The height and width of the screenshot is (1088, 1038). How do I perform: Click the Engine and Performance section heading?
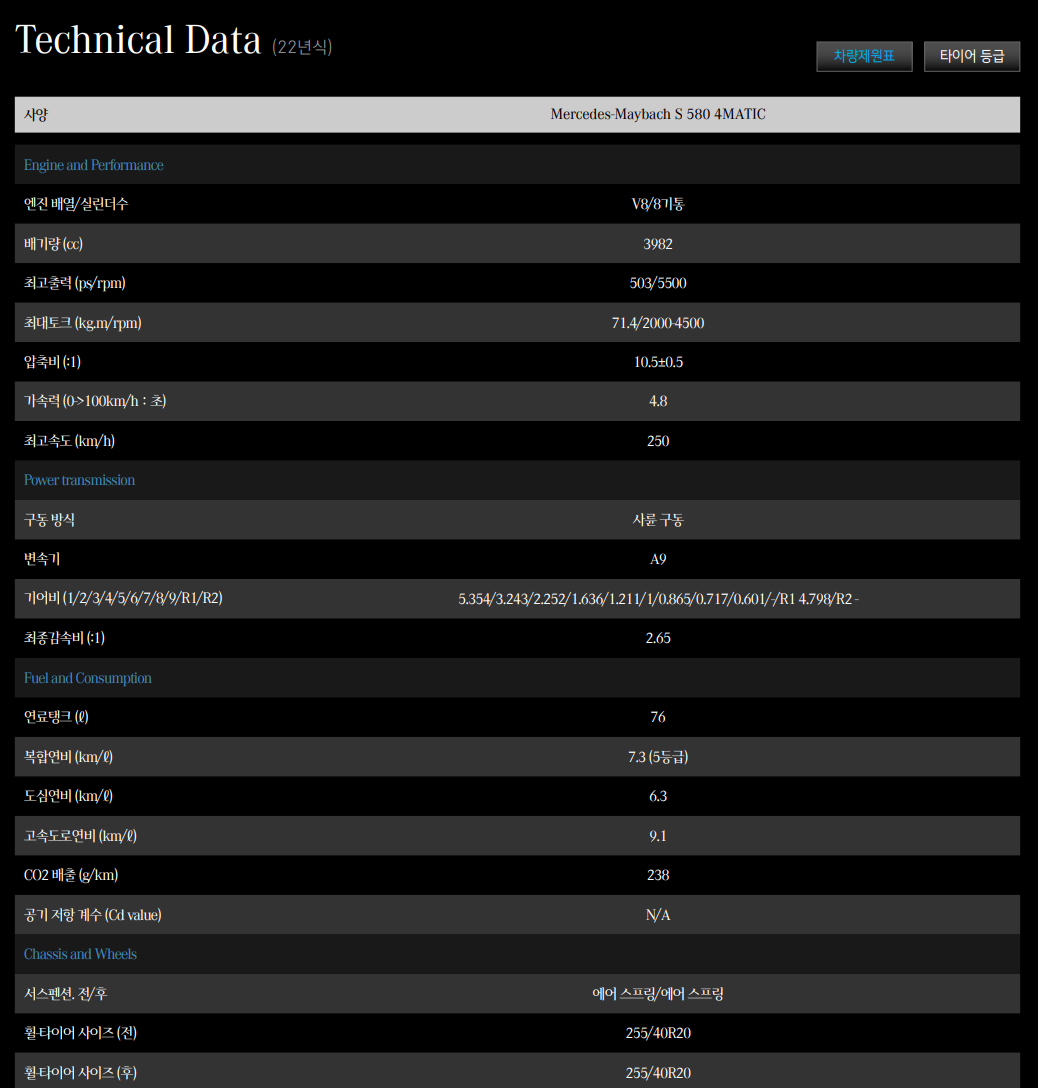click(x=94, y=165)
